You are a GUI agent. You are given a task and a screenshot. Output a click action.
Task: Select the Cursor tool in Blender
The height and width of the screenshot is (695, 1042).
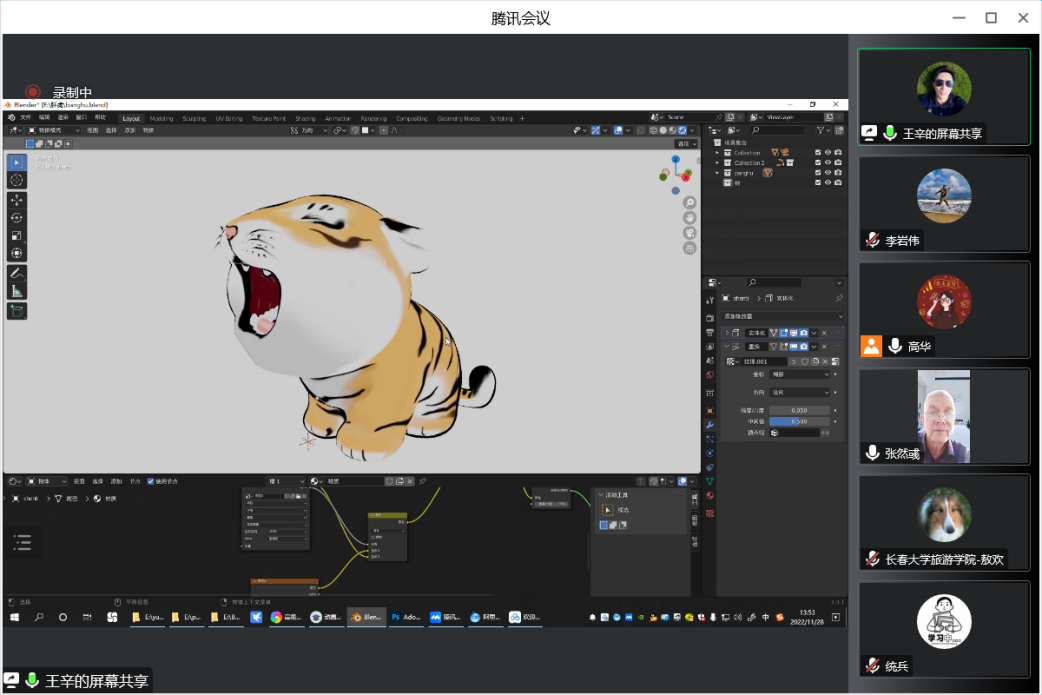pos(17,180)
